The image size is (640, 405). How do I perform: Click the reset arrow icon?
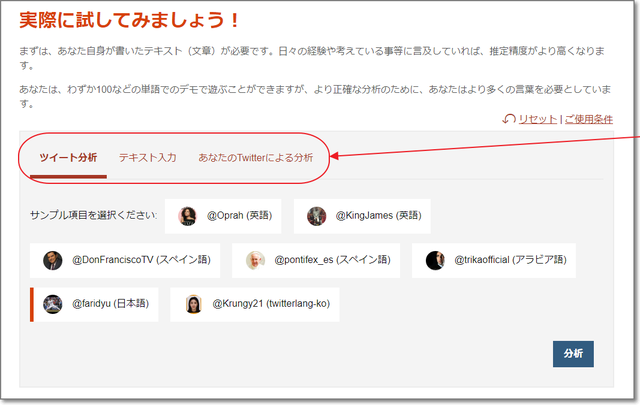click(x=509, y=119)
